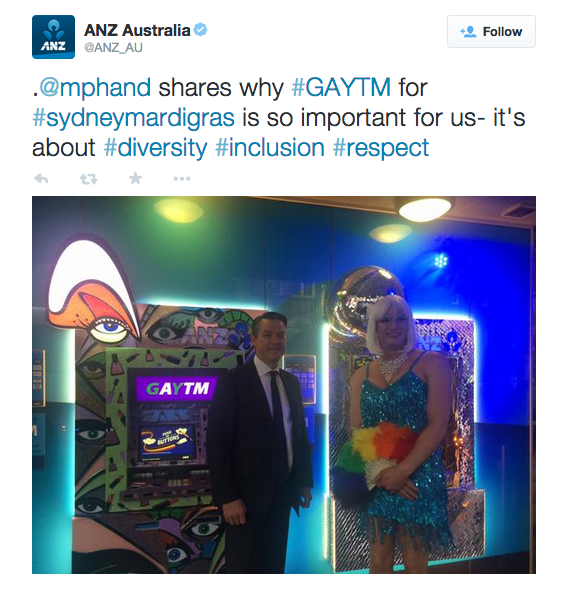Retweet the ANZ Australia tweet
This screenshot has width=566, height=590.
click(88, 179)
